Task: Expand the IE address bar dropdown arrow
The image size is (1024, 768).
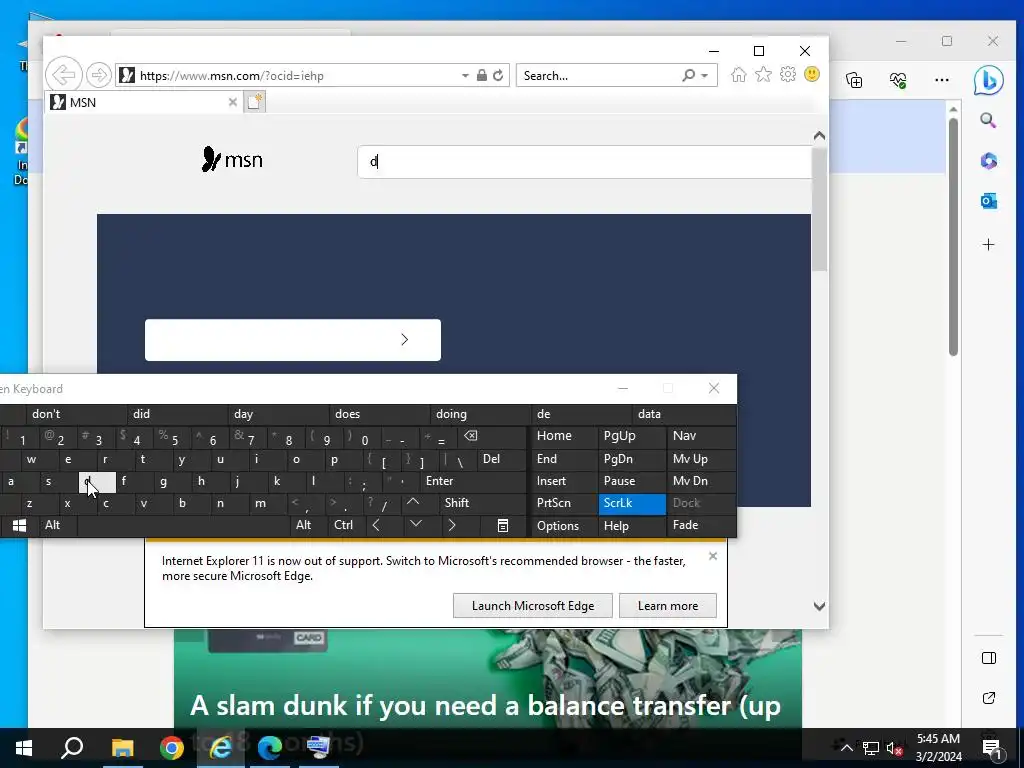Action: [465, 76]
